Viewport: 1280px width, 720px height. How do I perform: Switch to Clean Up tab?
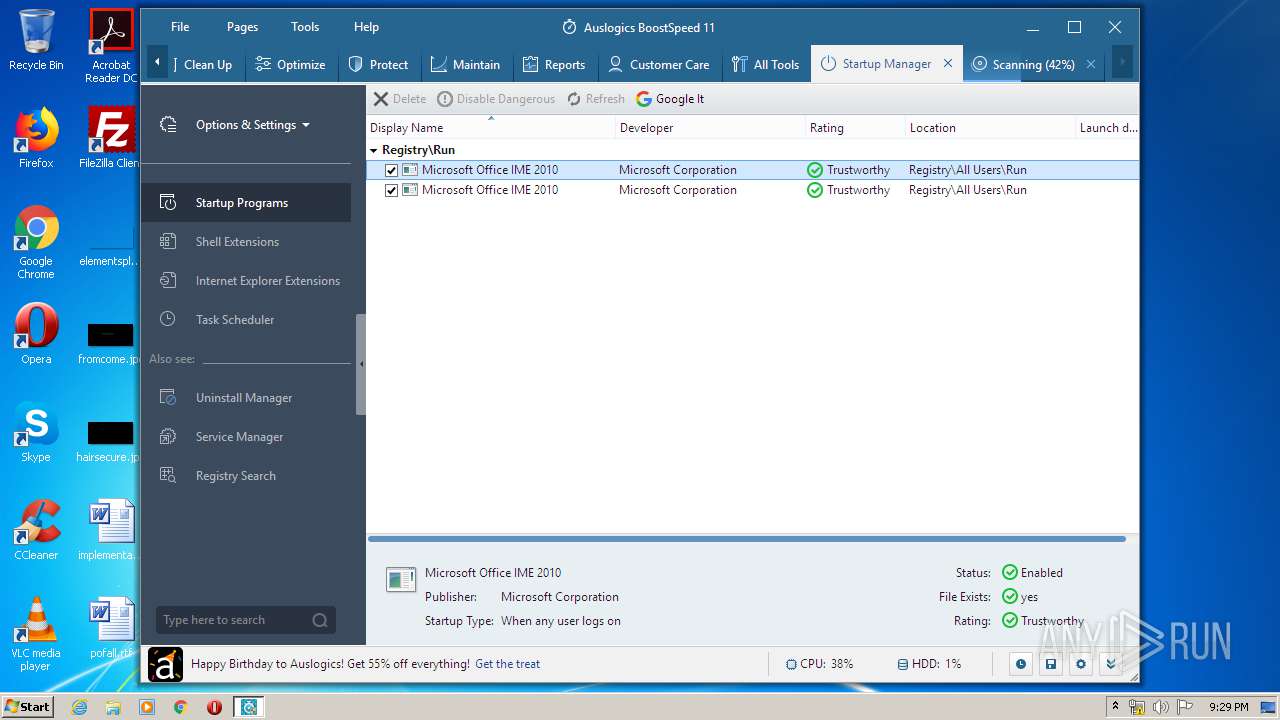pos(207,64)
